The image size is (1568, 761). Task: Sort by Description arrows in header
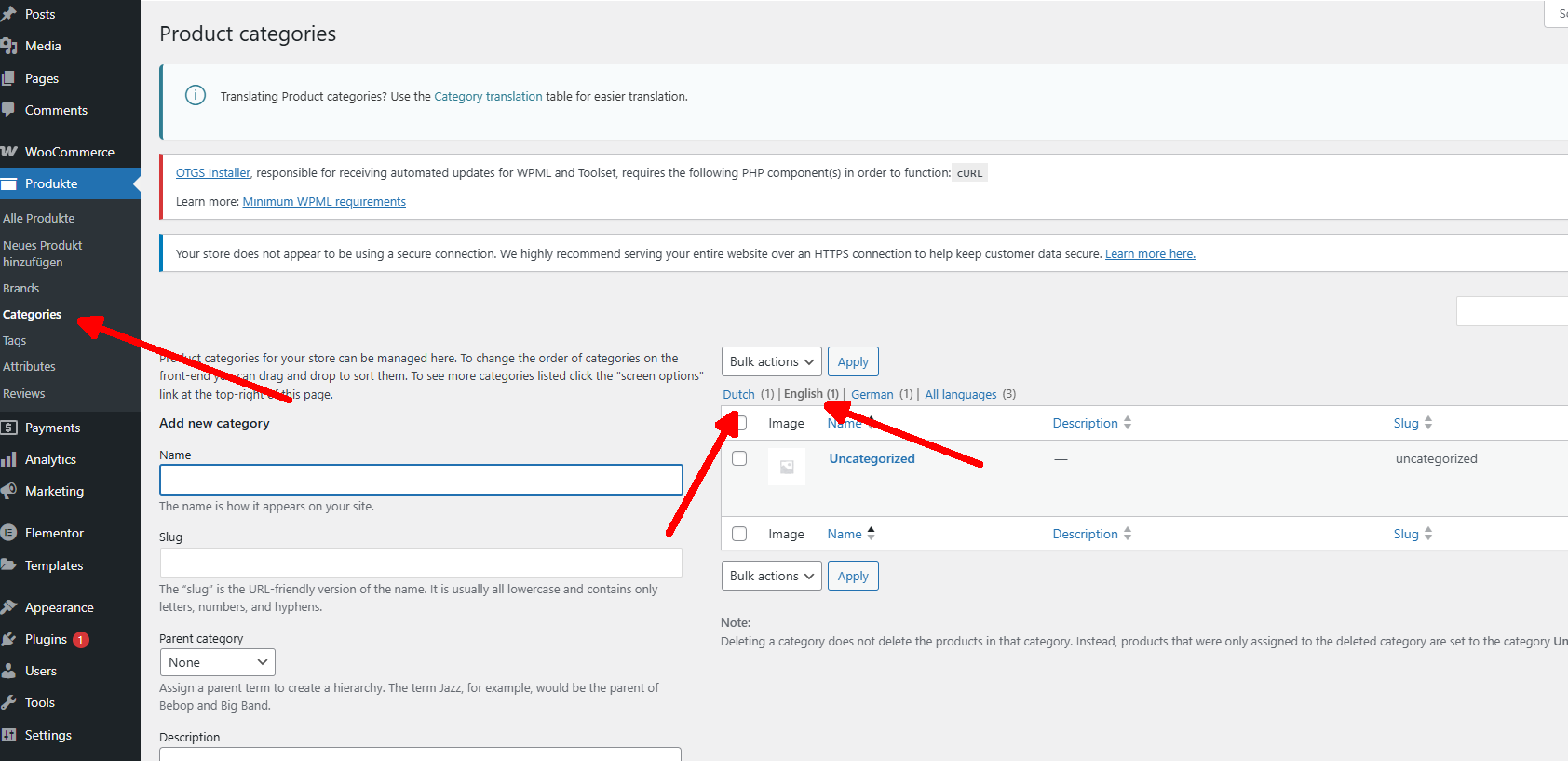coord(1128,423)
